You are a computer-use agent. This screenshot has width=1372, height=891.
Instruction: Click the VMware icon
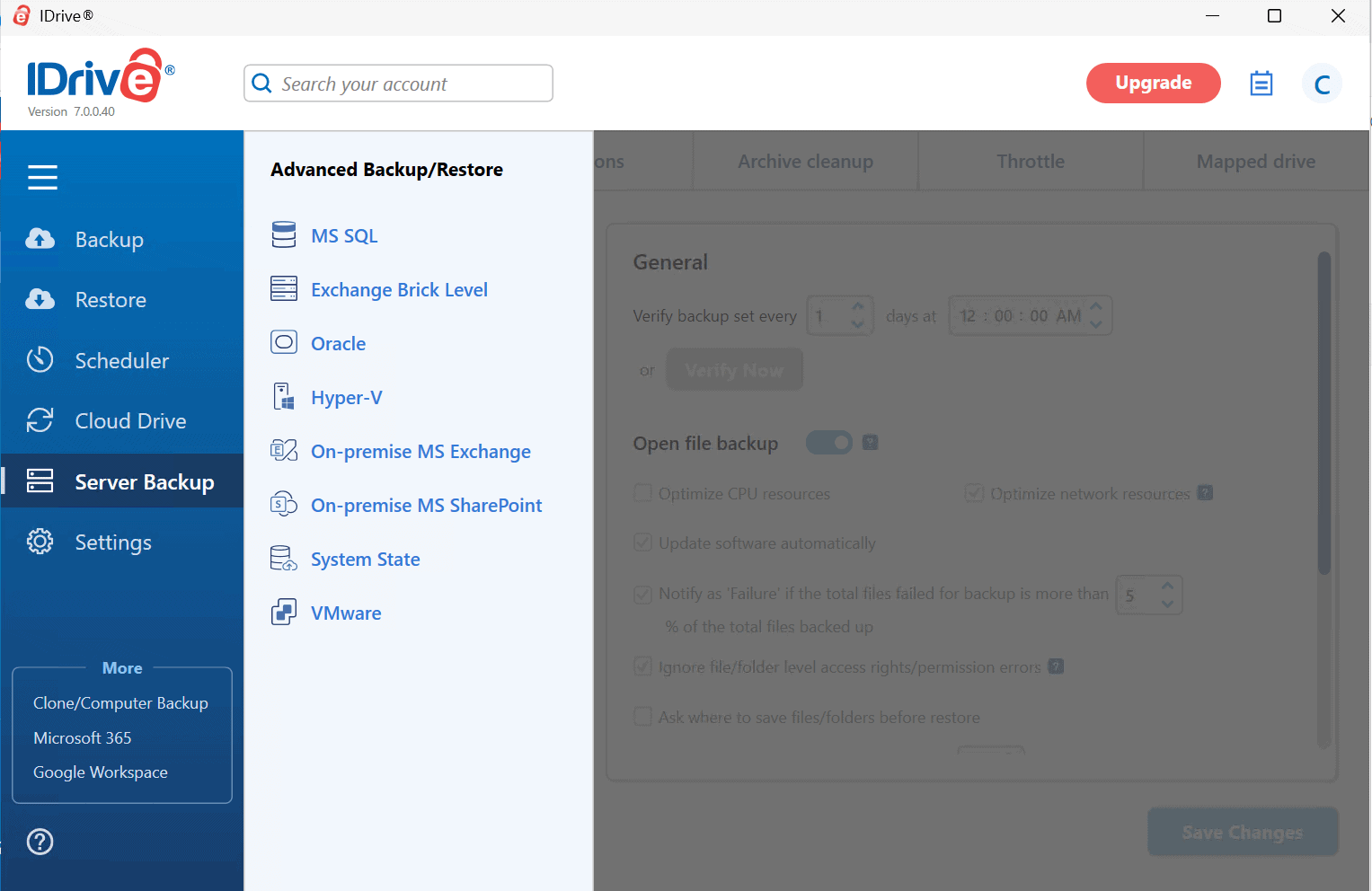(284, 613)
